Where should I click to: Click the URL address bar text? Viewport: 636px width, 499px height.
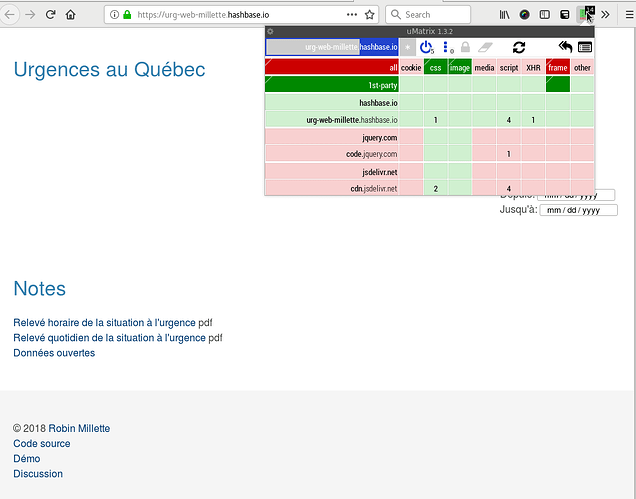tap(203, 15)
